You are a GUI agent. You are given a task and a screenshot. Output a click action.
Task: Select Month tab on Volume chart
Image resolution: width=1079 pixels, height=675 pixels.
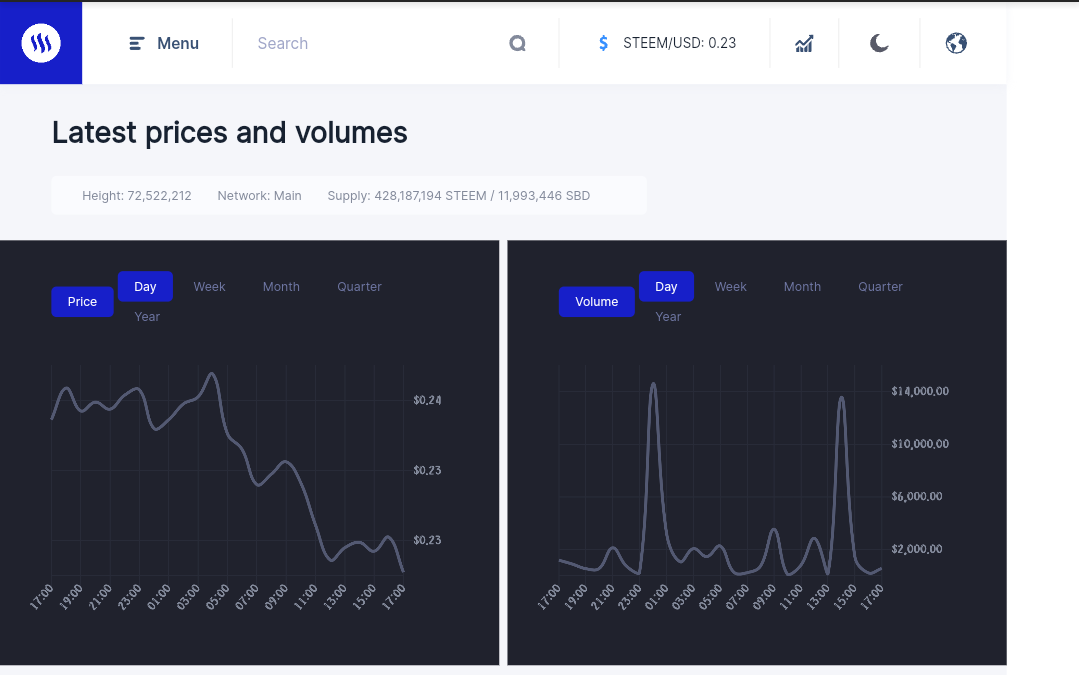point(802,287)
